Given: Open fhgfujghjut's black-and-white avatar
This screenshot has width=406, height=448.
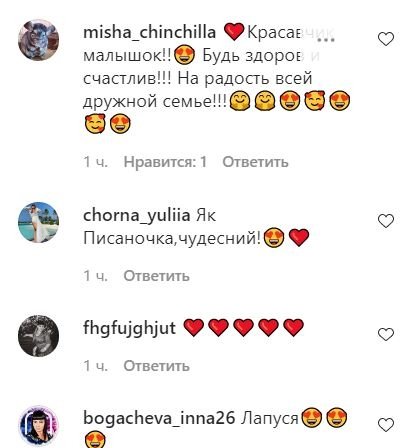Looking at the screenshot, I should [38, 336].
